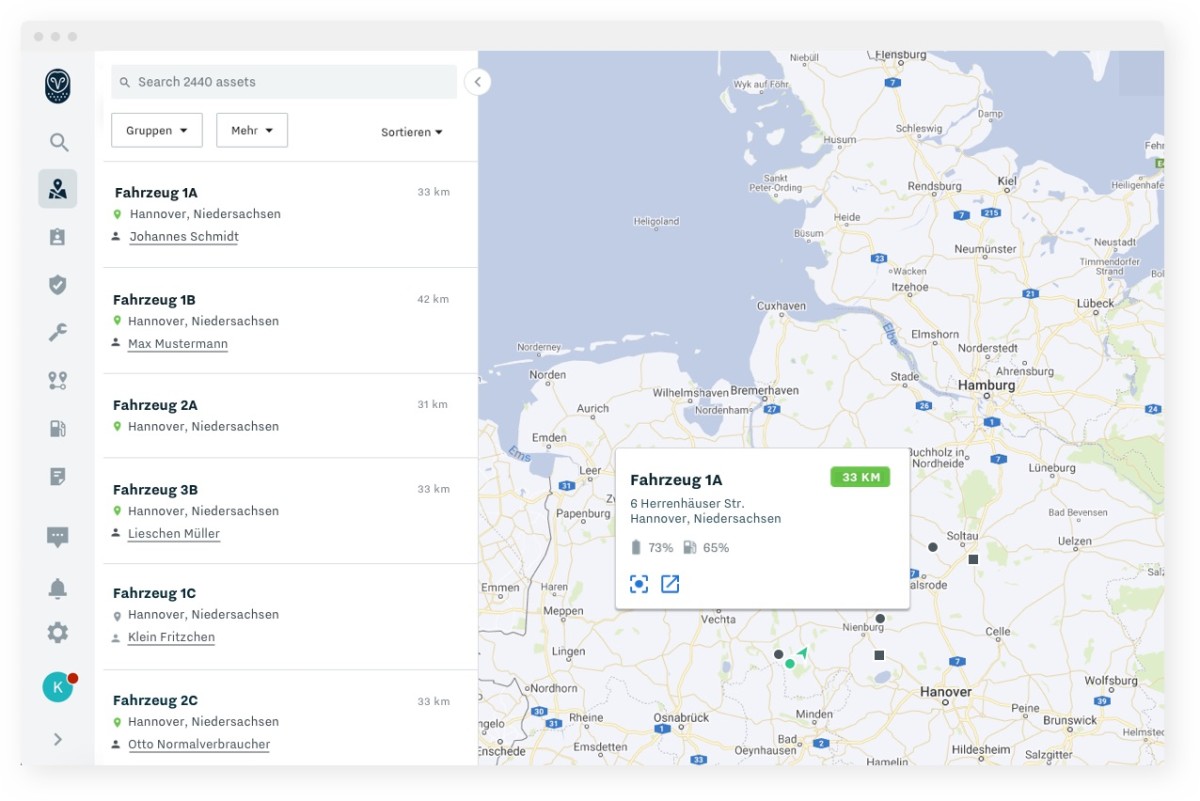Open the Mehr dropdown
The height and width of the screenshot is (801, 1200).
pyautogui.click(x=252, y=130)
